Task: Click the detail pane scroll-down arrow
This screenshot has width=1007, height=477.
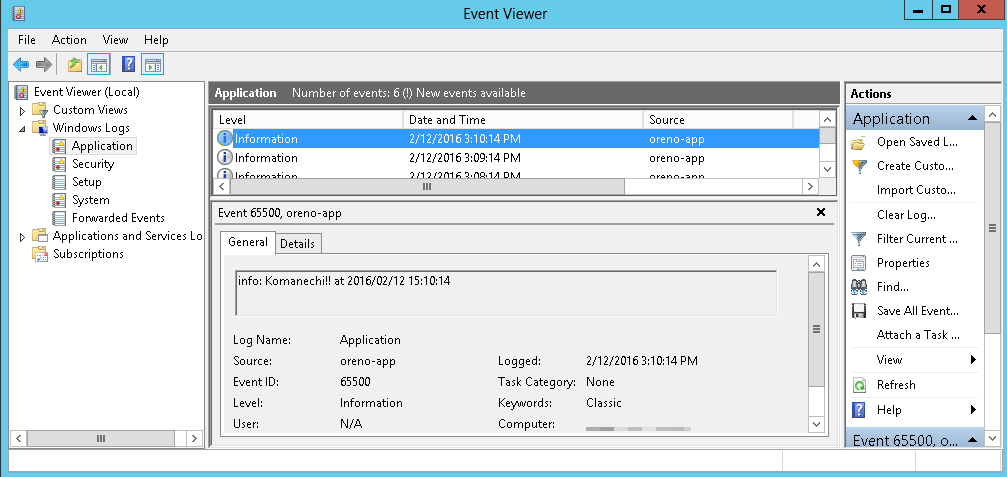Action: 816,424
